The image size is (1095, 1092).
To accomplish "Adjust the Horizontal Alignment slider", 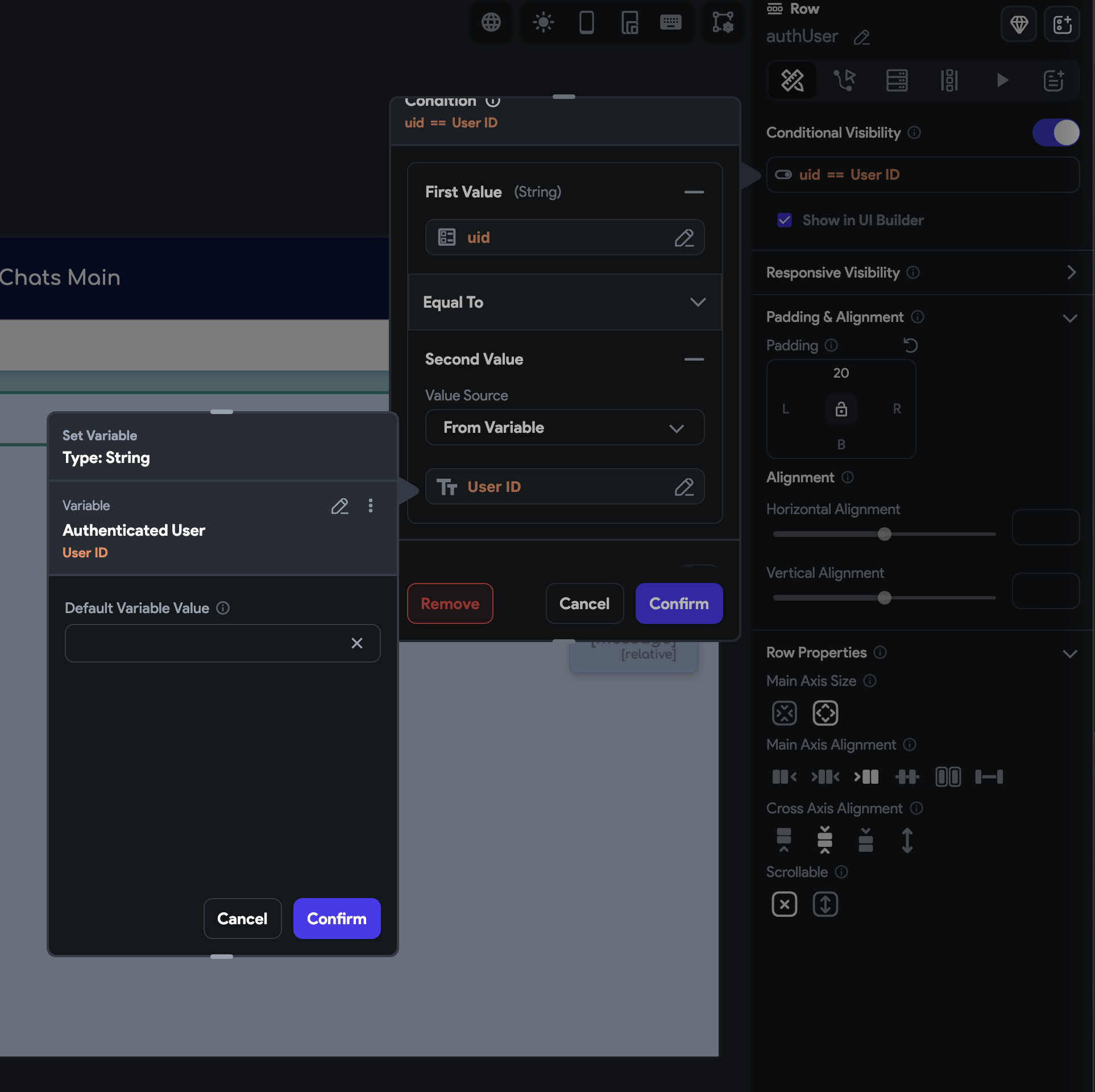I will [x=884, y=534].
